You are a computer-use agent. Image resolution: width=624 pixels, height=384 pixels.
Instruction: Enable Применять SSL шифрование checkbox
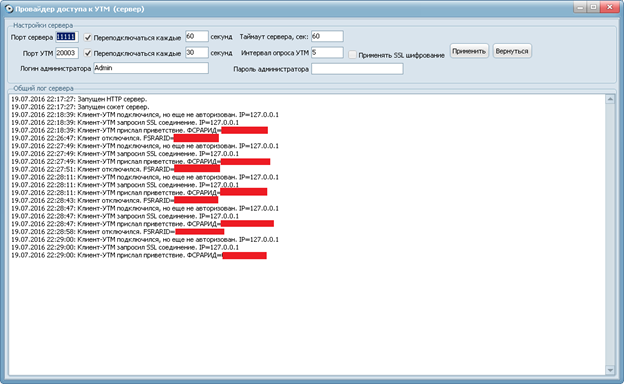352,55
